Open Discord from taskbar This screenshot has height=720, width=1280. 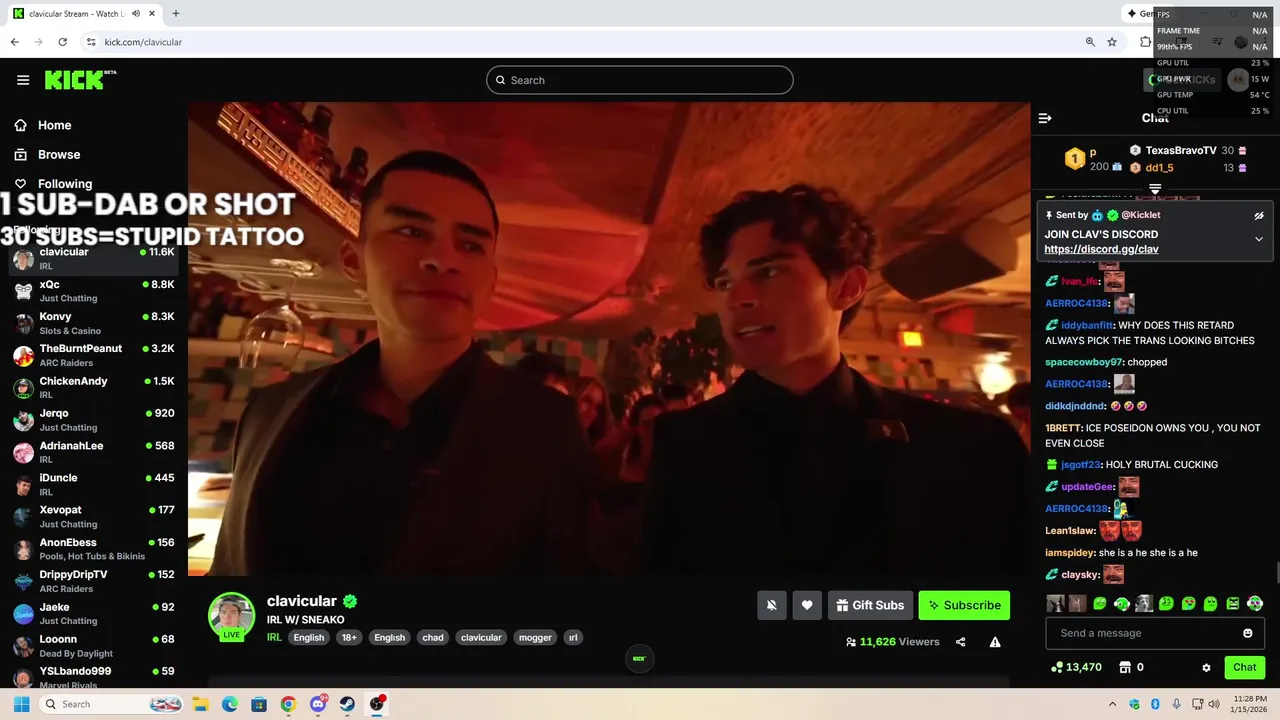318,704
